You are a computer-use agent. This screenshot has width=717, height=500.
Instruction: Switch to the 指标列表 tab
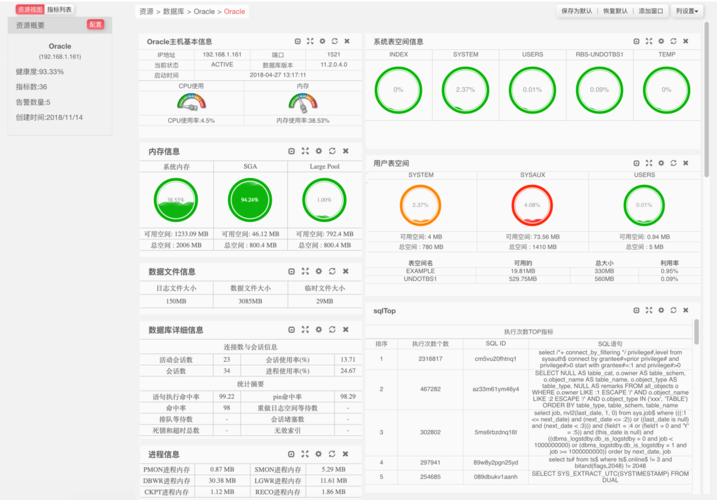click(x=59, y=10)
